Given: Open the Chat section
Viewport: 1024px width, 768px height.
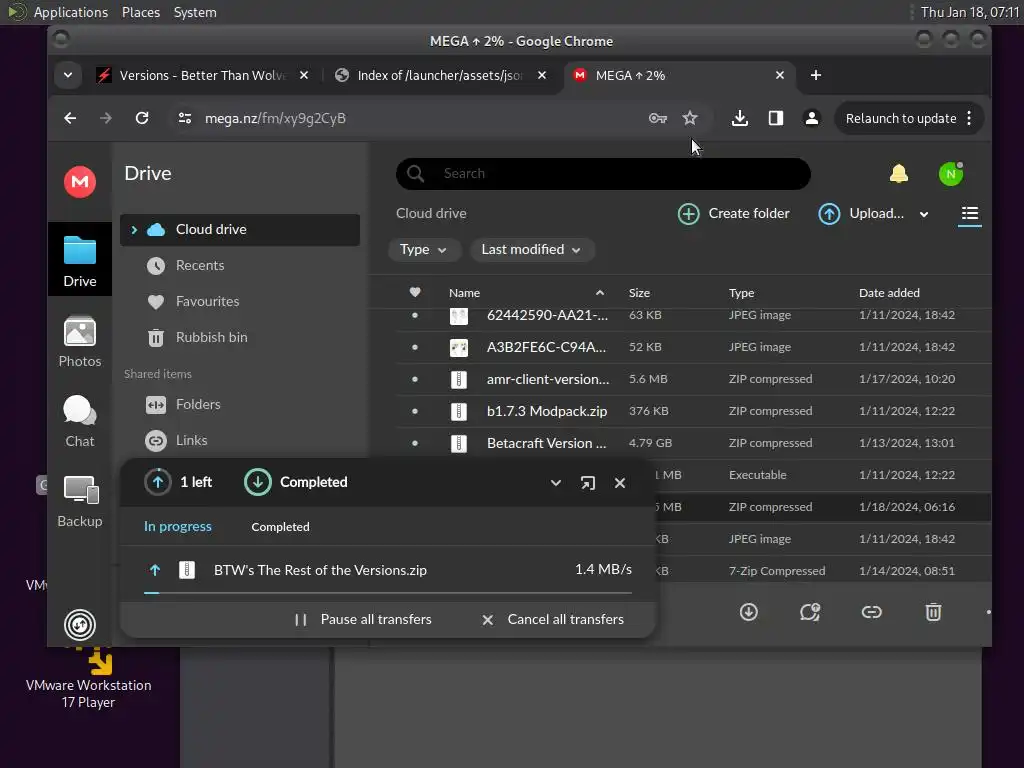Looking at the screenshot, I should click(x=80, y=421).
